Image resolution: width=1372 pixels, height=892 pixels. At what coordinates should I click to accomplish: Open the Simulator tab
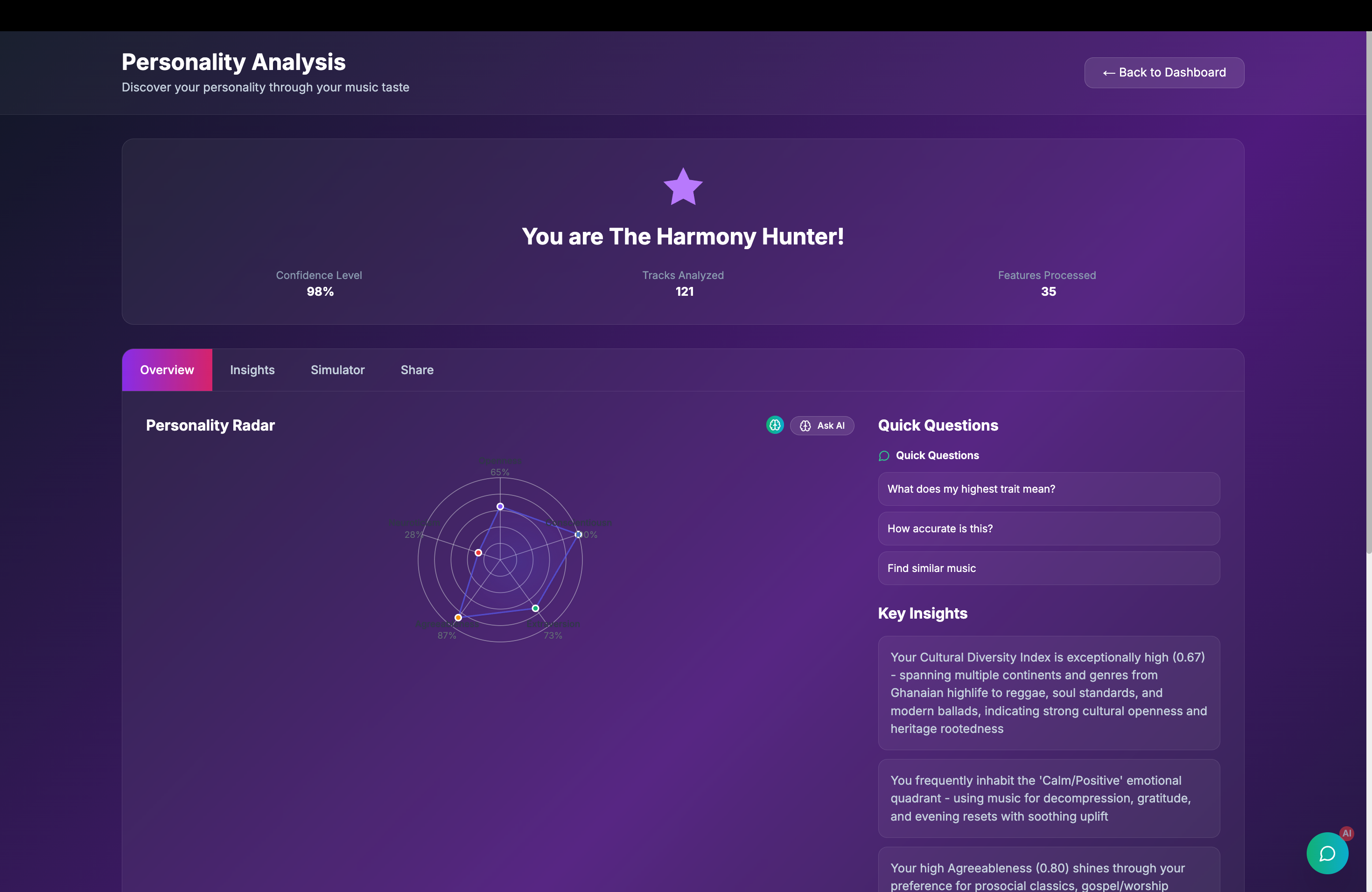point(338,369)
